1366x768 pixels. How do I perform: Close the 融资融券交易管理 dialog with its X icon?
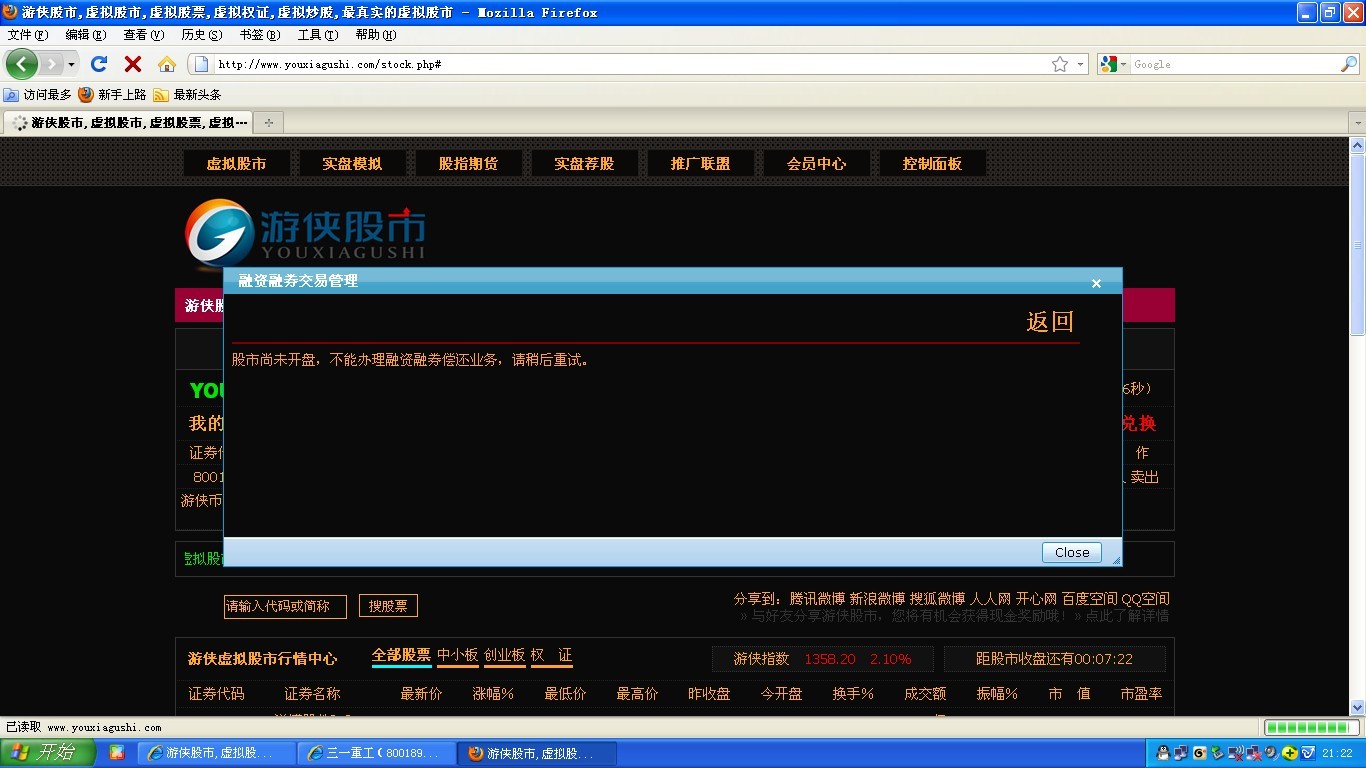[x=1096, y=283]
